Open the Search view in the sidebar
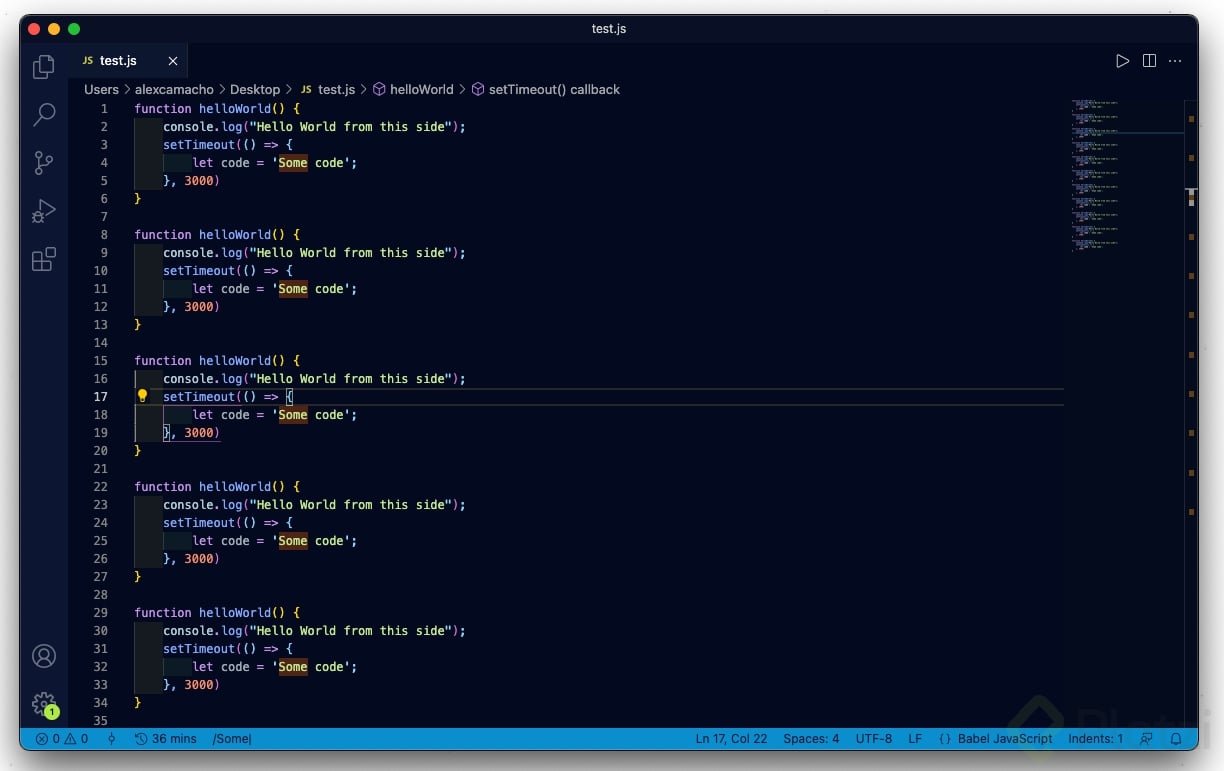This screenshot has height=771, width=1224. 44,115
